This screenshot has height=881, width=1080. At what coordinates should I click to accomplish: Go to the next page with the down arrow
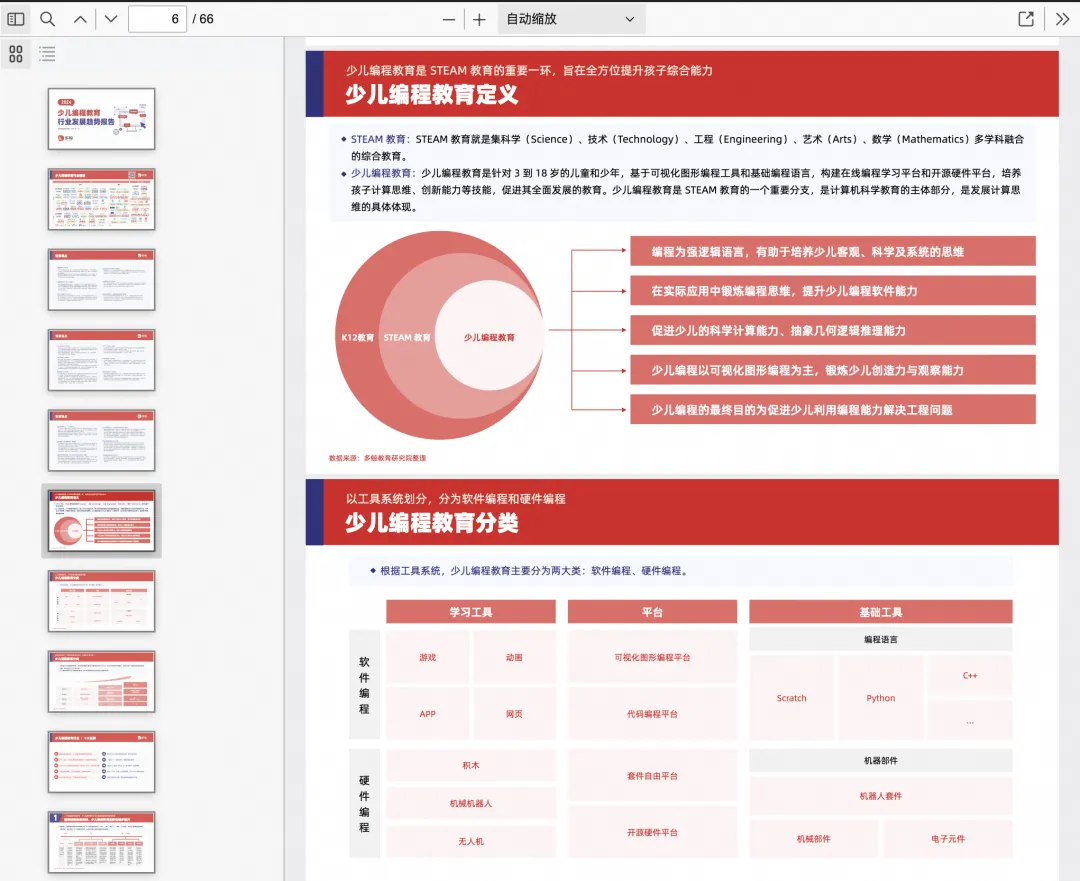point(110,18)
